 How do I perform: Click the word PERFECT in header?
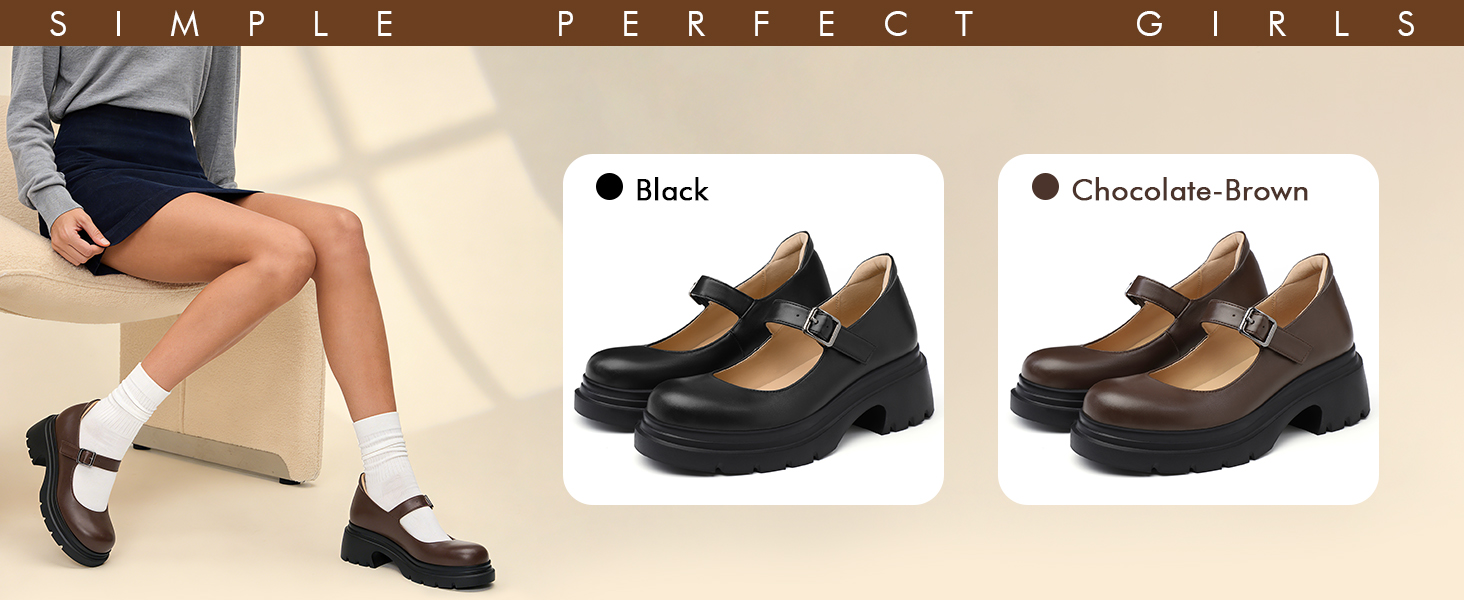click(768, 23)
